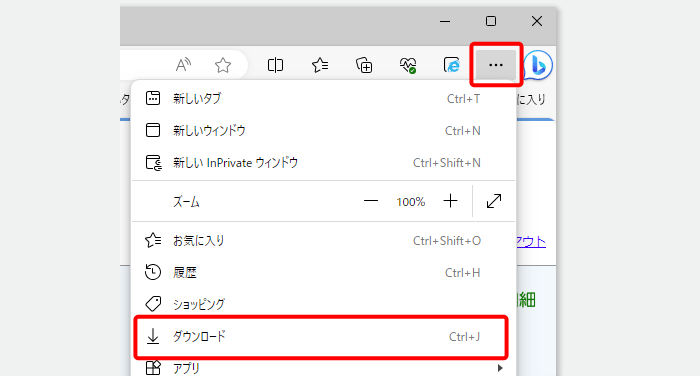Add this page to favorites star
Viewport: 700px width, 376px height.
point(223,66)
